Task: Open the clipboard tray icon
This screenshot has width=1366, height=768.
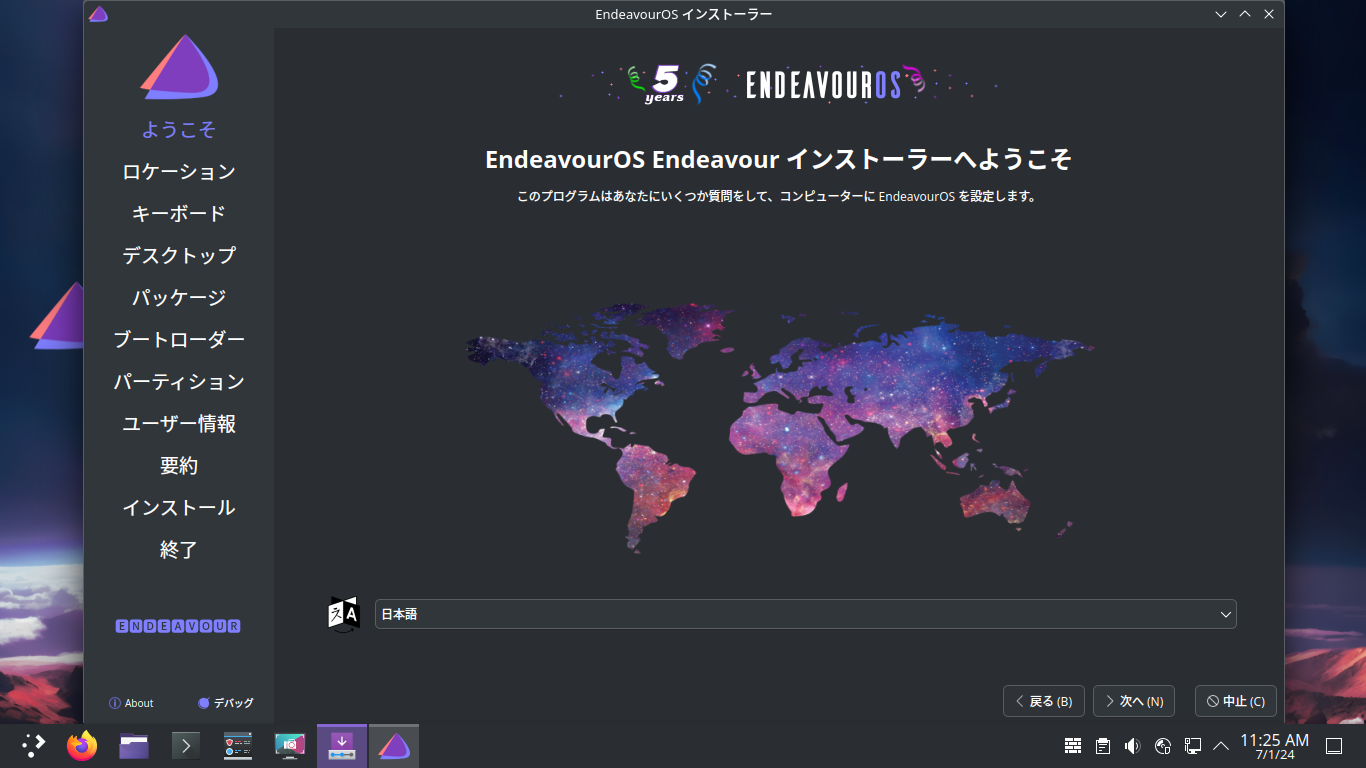Action: coord(1103,745)
